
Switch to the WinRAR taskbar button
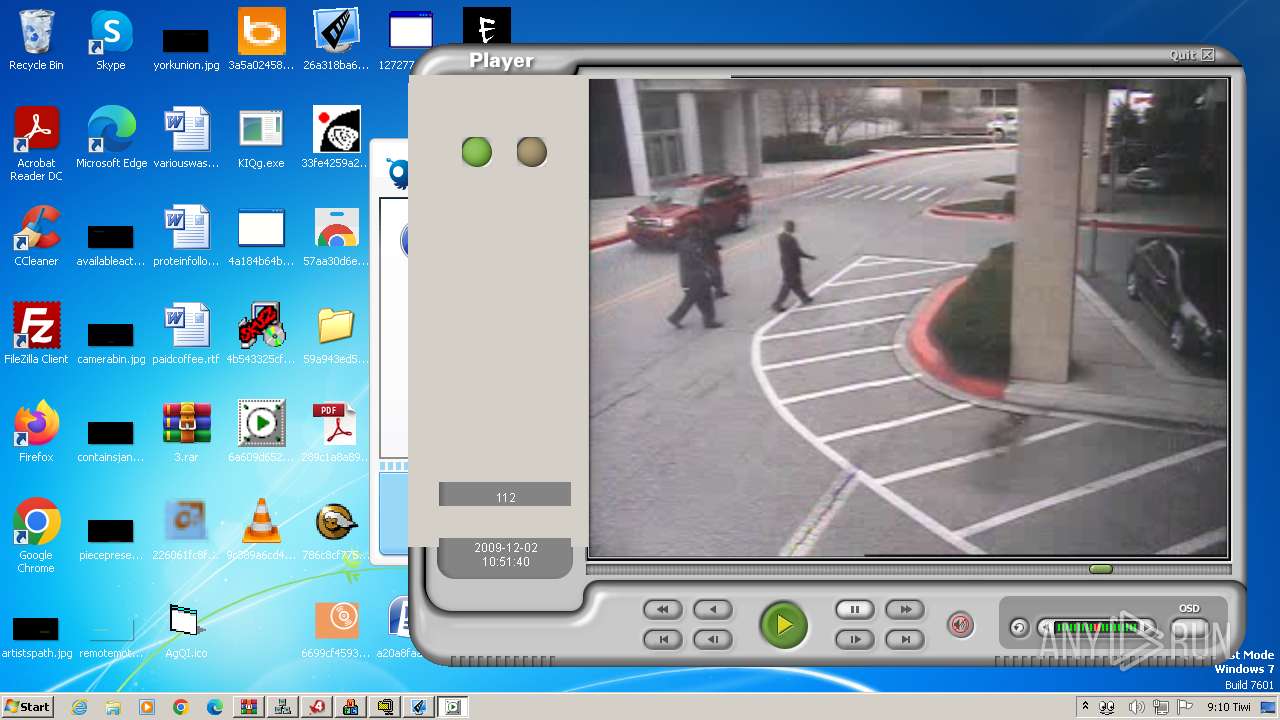point(249,707)
